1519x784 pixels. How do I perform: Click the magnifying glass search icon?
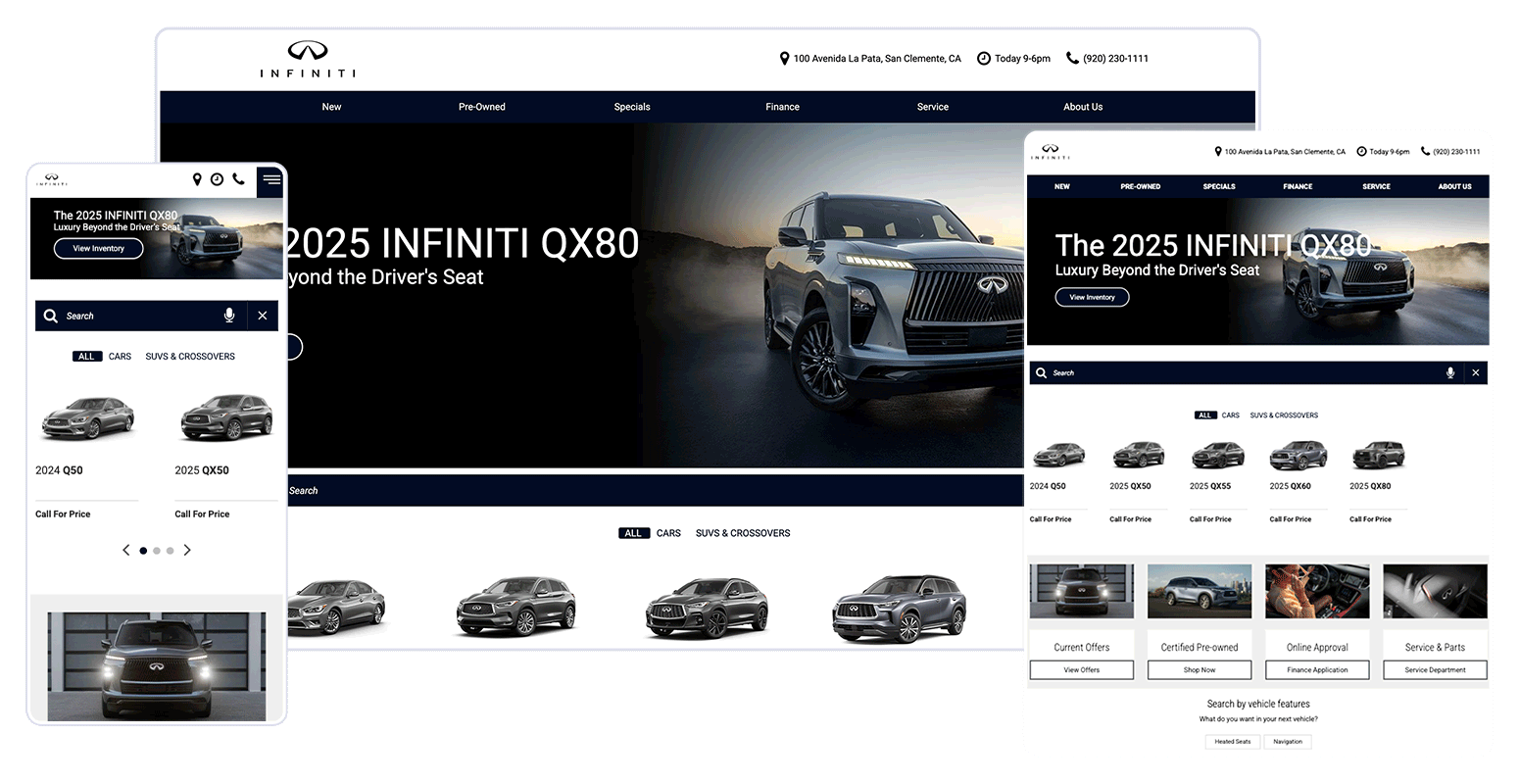50,315
